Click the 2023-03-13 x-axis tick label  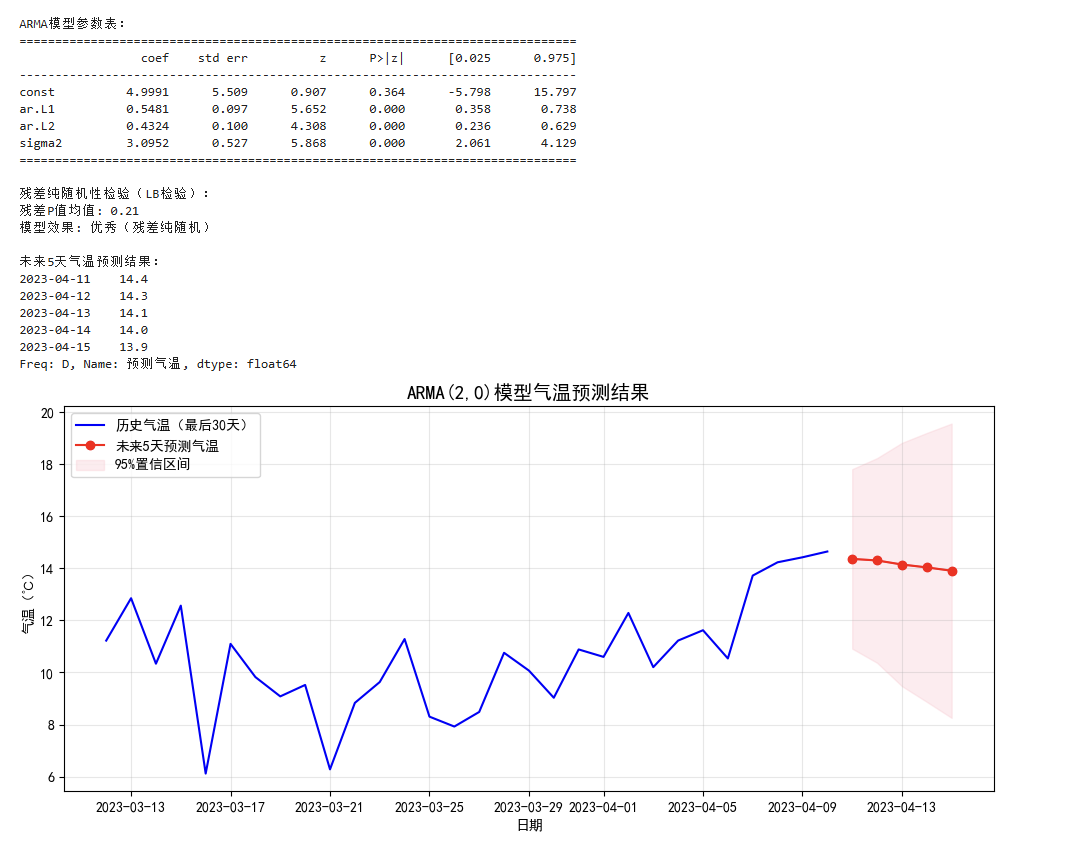[x=130, y=807]
